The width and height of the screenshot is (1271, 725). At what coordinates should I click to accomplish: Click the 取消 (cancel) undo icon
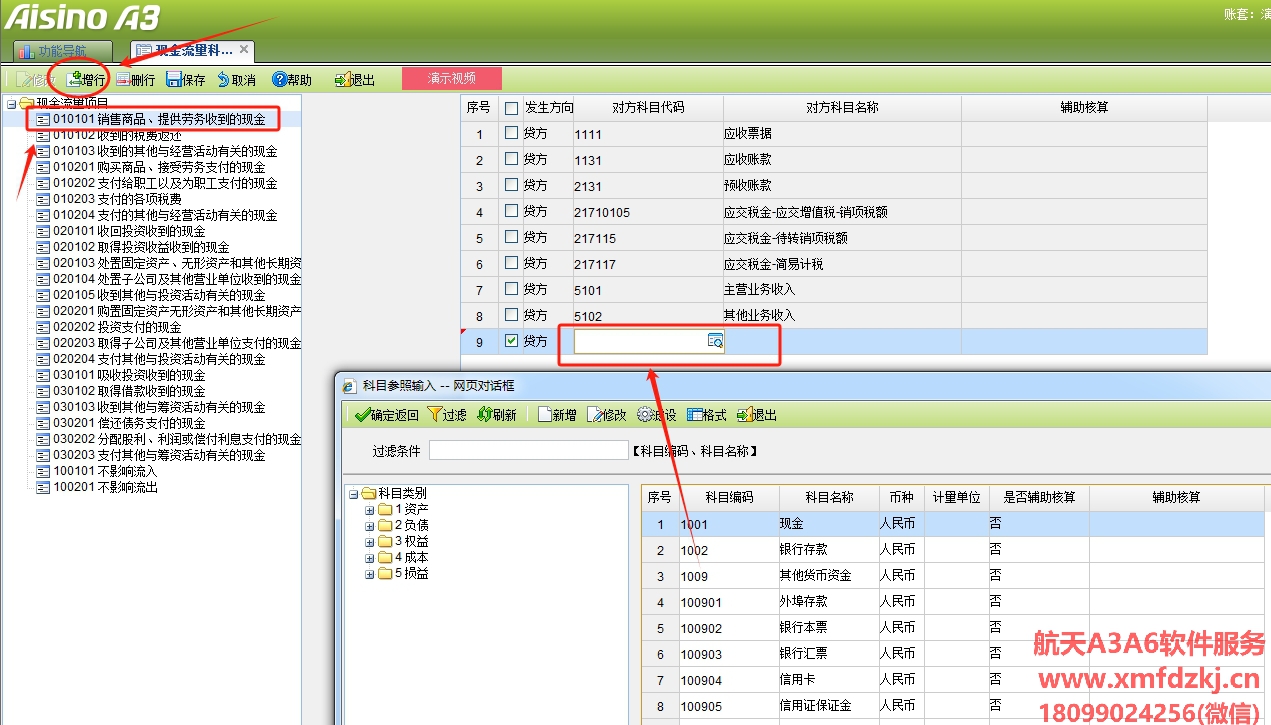[x=224, y=80]
